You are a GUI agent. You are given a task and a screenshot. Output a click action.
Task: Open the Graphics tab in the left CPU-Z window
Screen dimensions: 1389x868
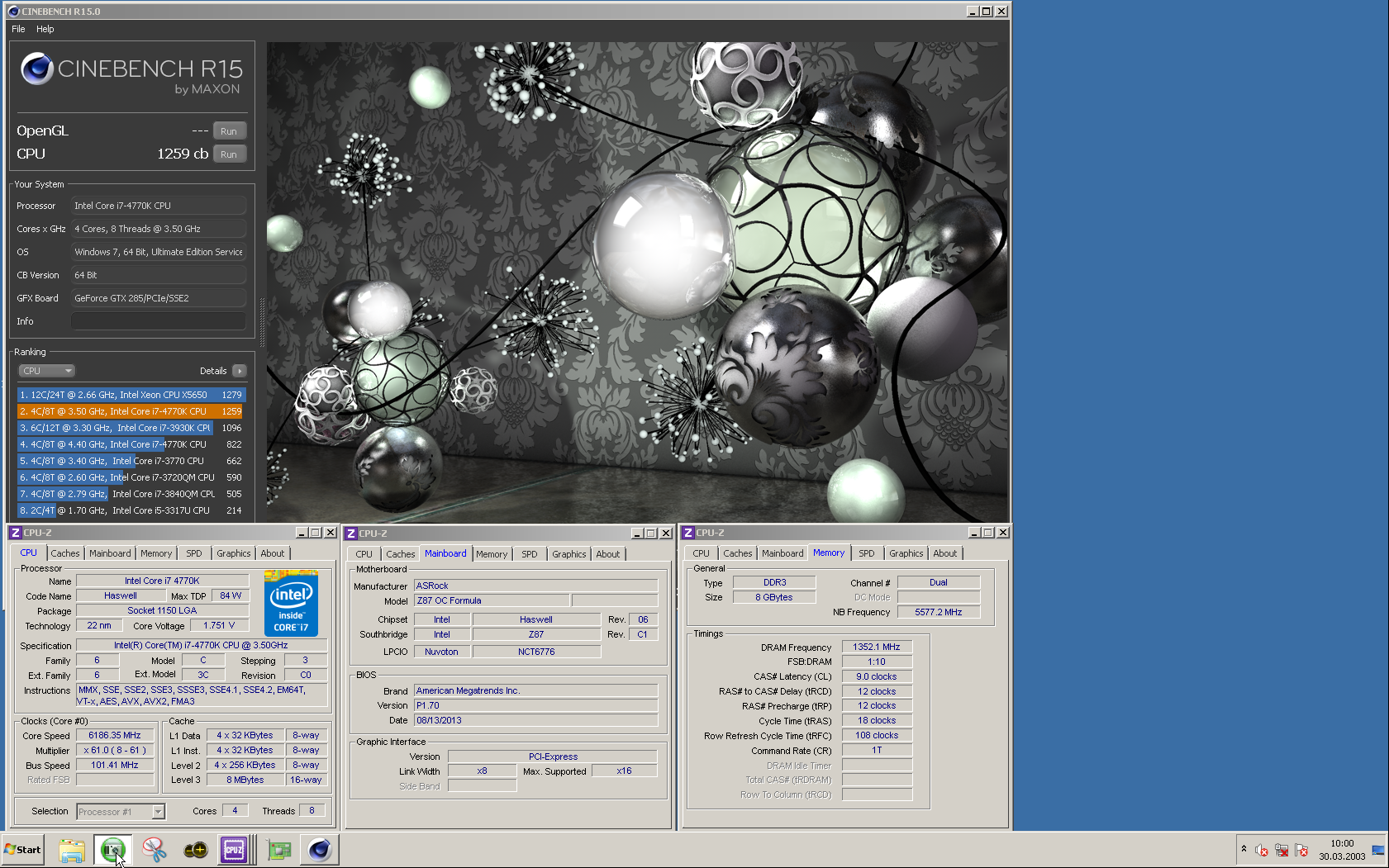pyautogui.click(x=234, y=553)
